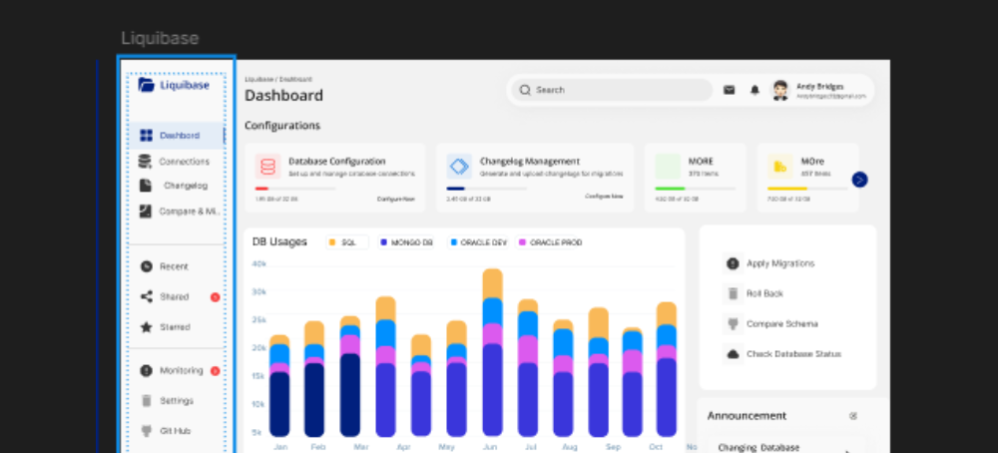
Task: Click Configure Now under Database Configuration
Action: (395, 199)
